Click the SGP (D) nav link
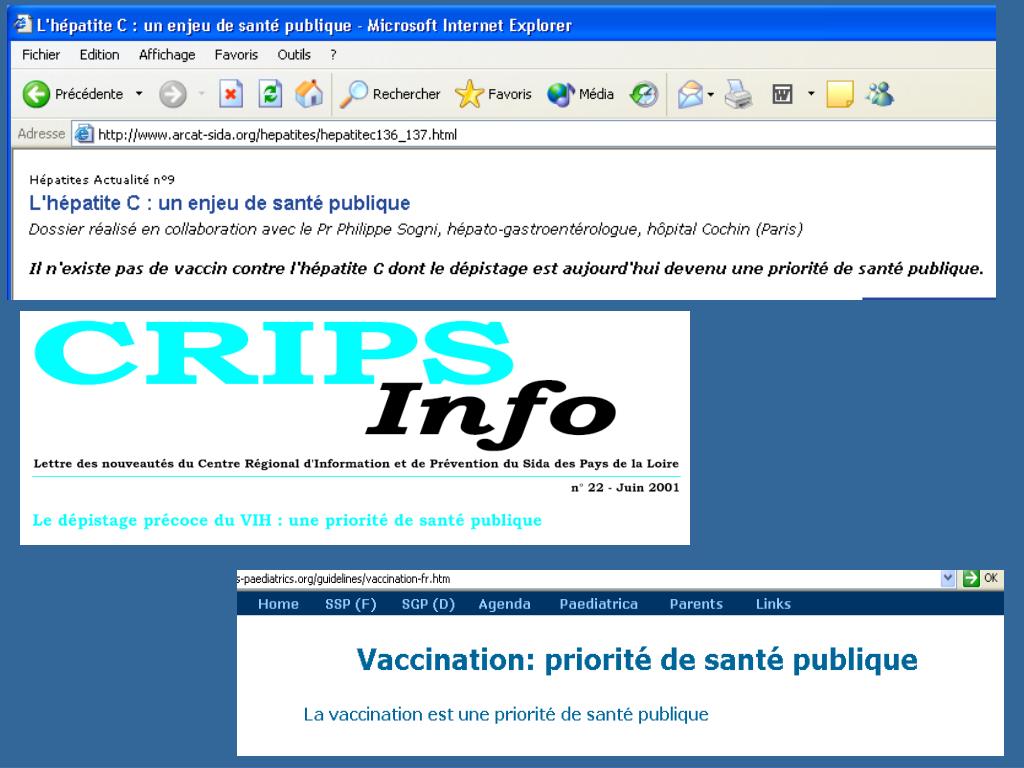This screenshot has width=1024, height=768. 428,604
